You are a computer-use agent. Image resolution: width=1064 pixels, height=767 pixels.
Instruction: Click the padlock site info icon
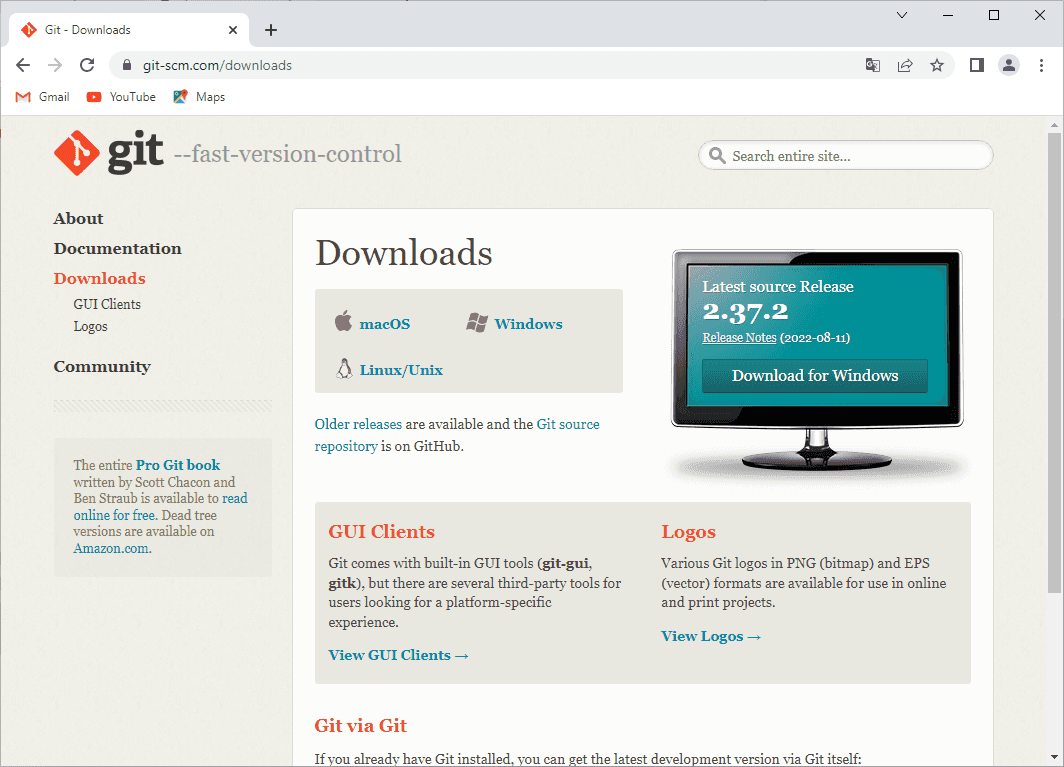pyautogui.click(x=126, y=65)
